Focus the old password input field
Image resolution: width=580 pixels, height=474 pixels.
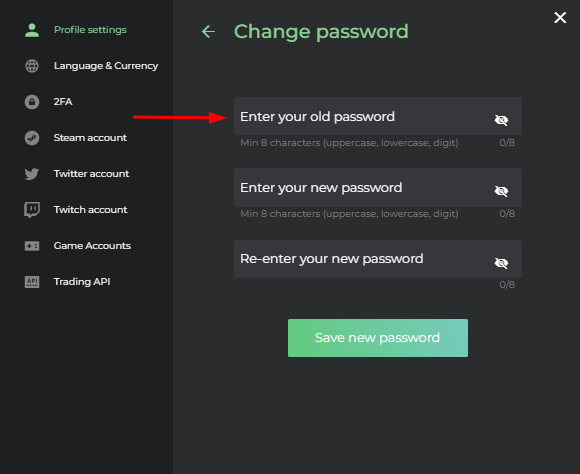pos(378,116)
